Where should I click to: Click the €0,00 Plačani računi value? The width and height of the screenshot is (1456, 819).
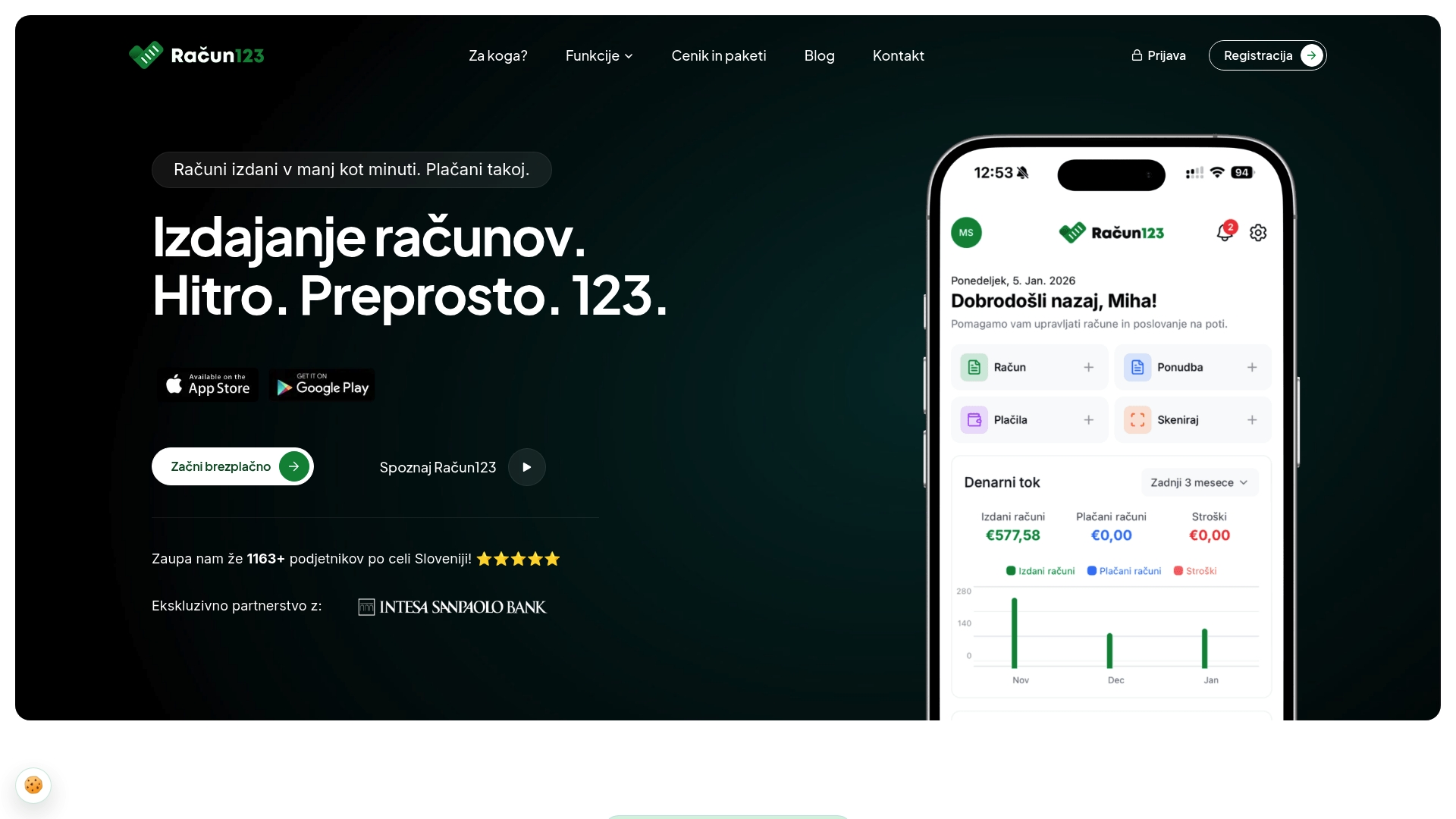coord(1111,535)
